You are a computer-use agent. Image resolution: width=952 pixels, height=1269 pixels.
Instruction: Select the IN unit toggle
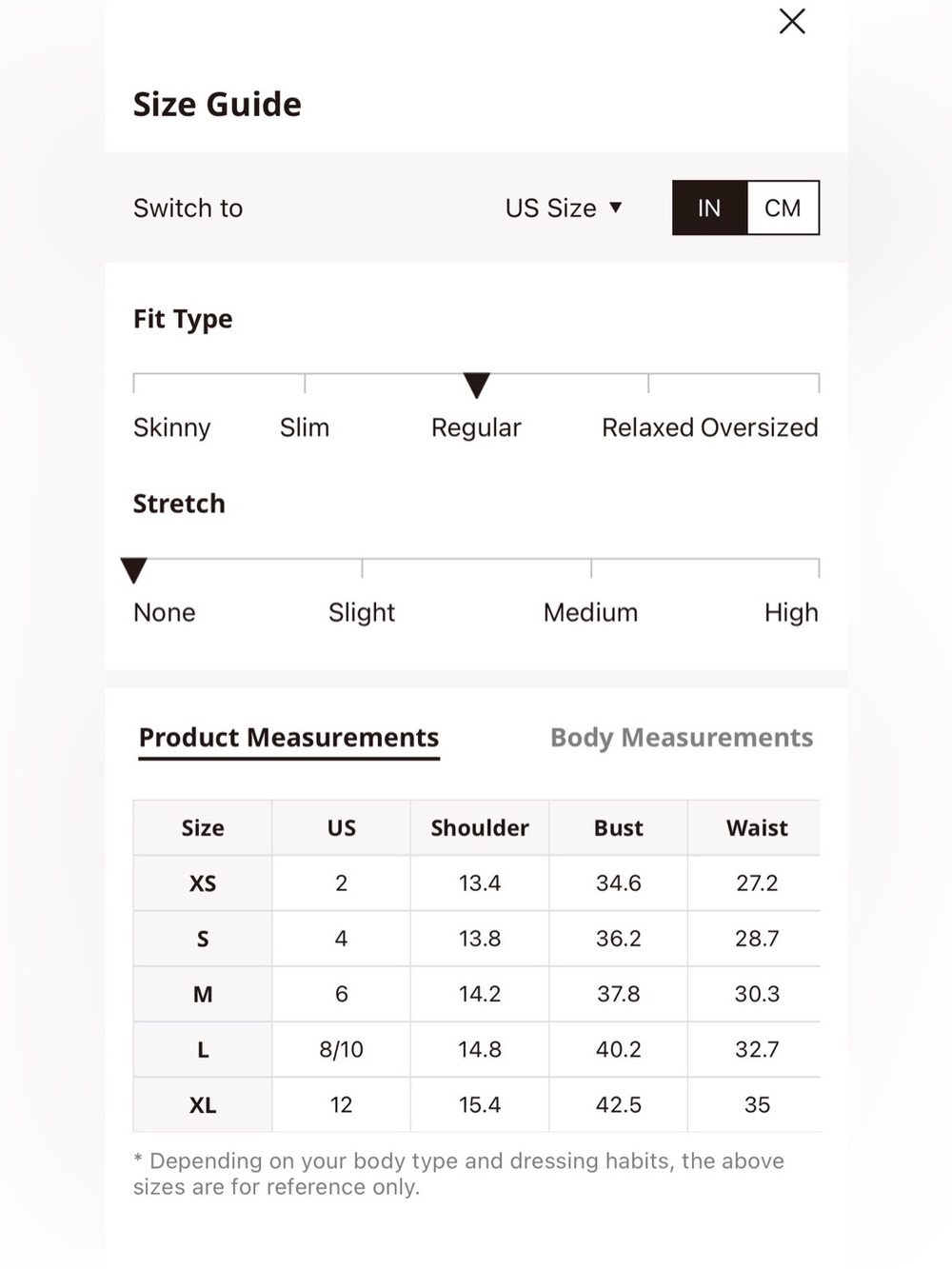[709, 208]
